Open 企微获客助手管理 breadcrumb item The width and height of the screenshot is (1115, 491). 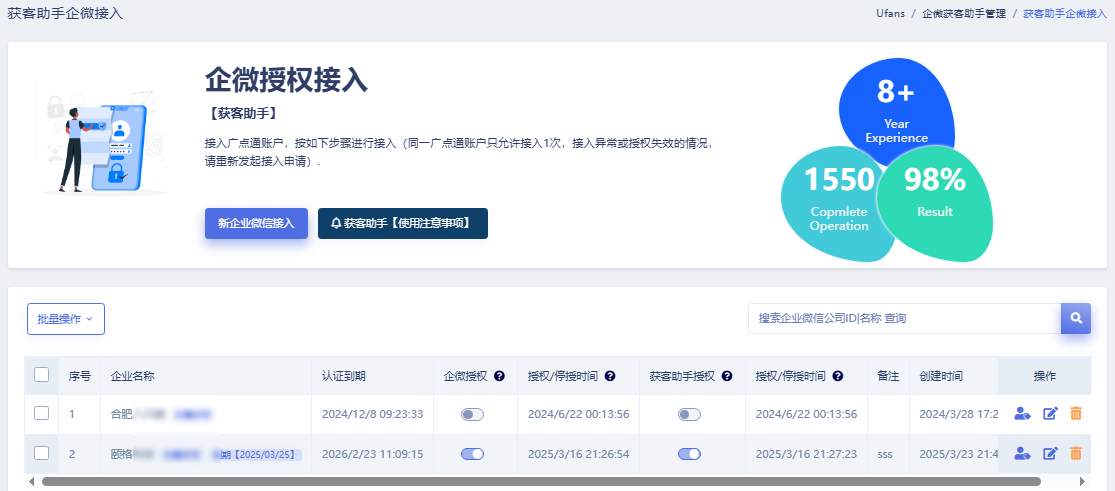click(963, 14)
